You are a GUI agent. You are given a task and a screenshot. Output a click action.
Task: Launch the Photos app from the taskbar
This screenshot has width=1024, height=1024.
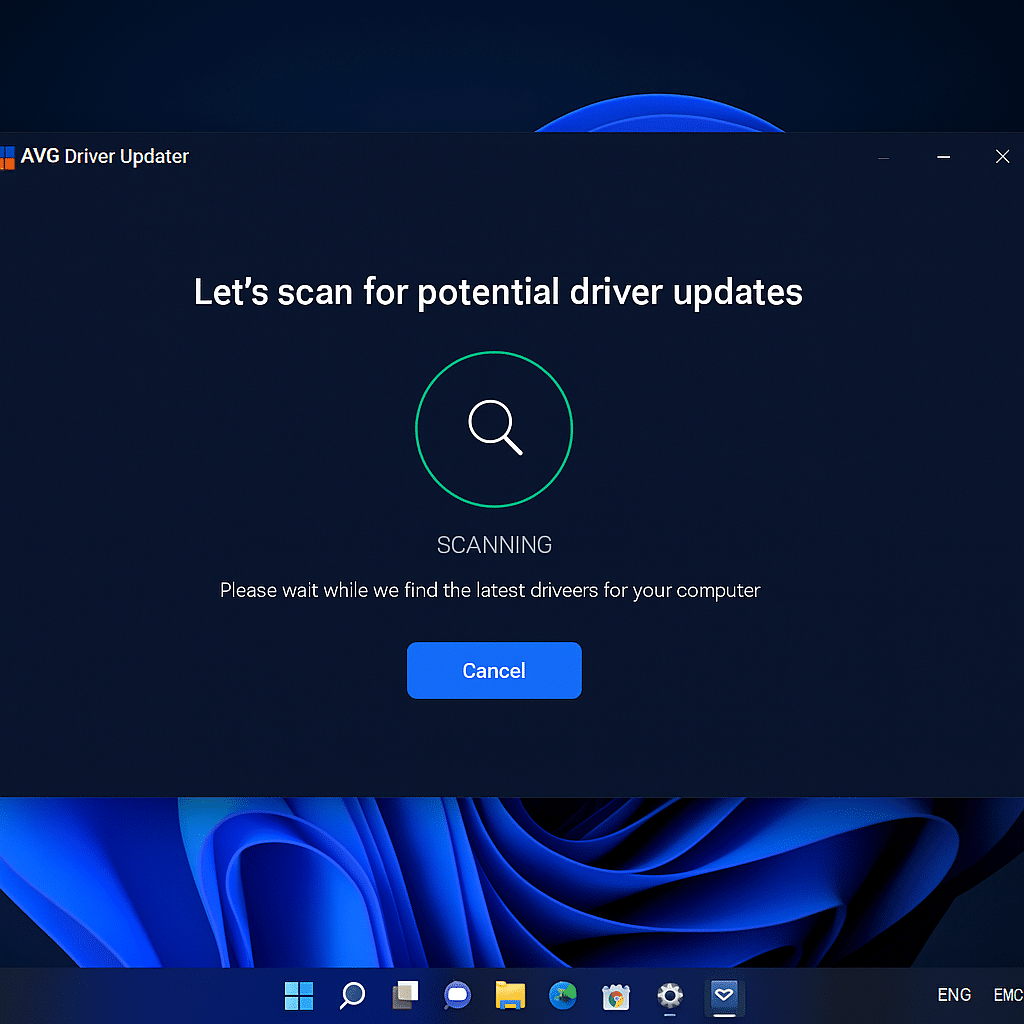pos(616,996)
